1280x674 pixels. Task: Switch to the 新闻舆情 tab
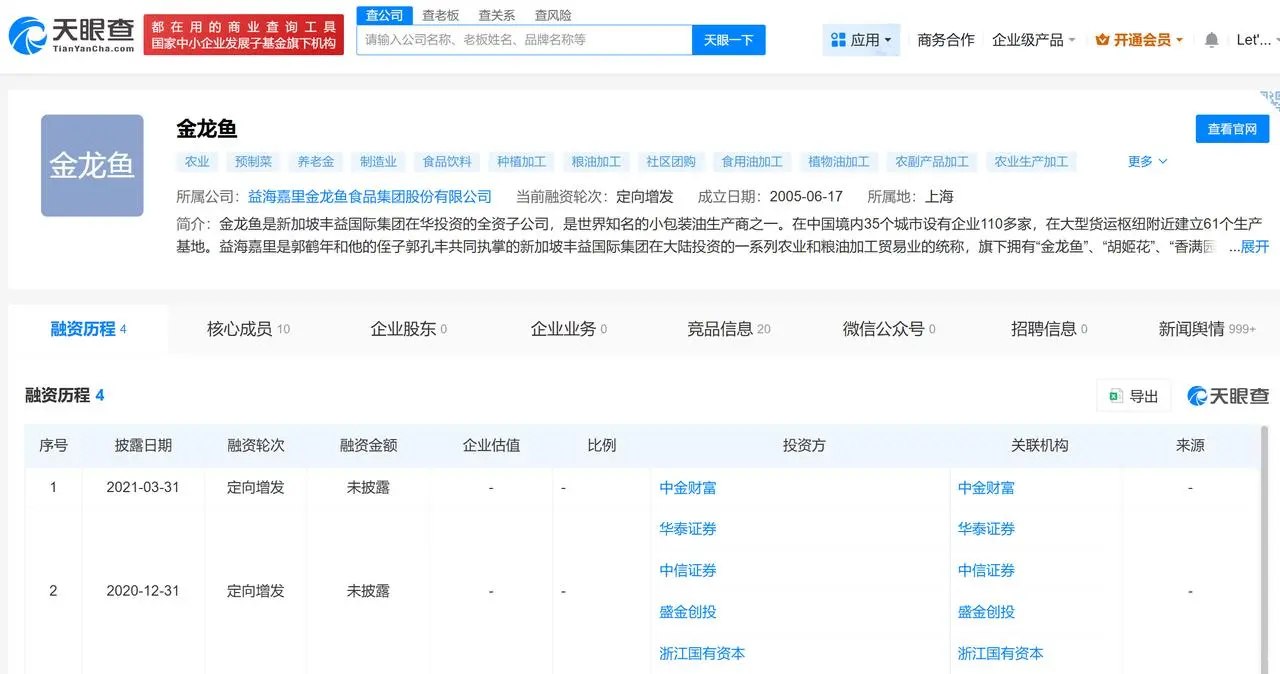pos(1207,329)
